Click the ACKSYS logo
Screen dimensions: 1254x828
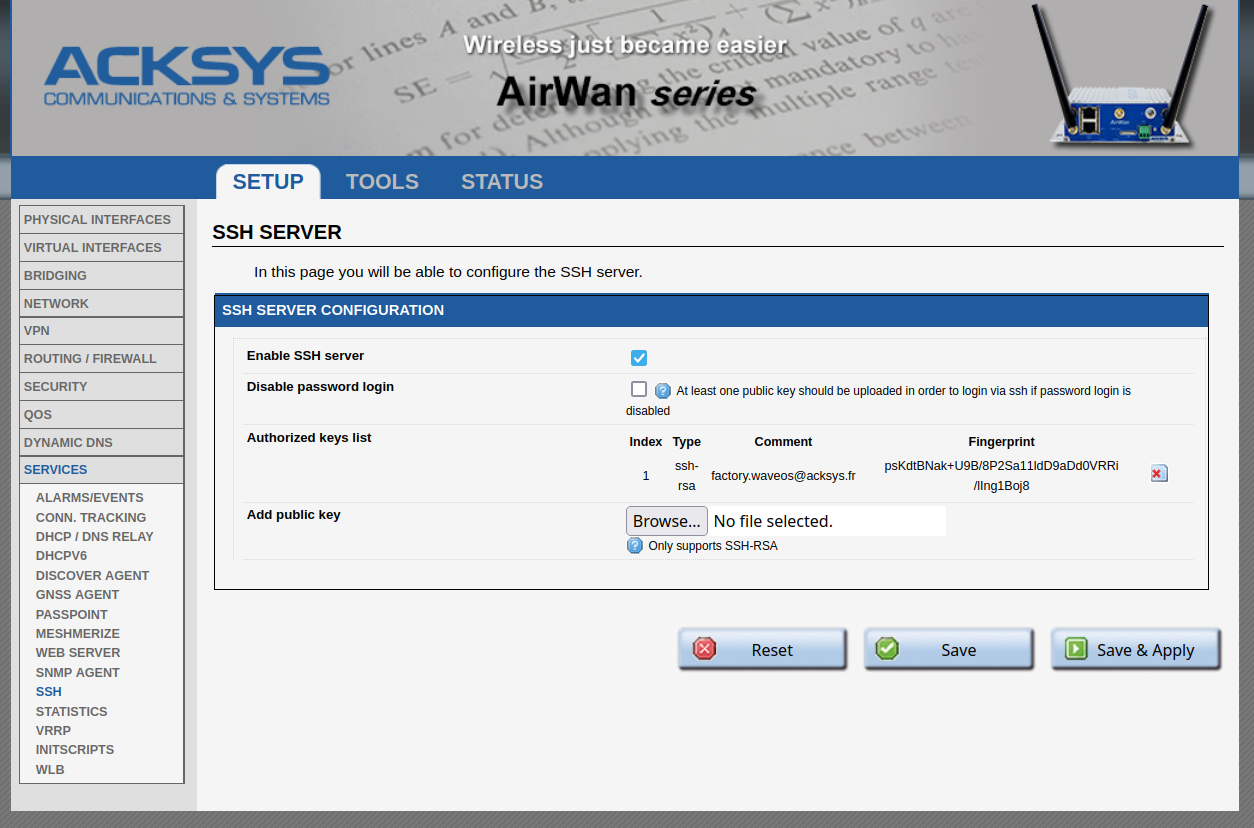coord(187,76)
